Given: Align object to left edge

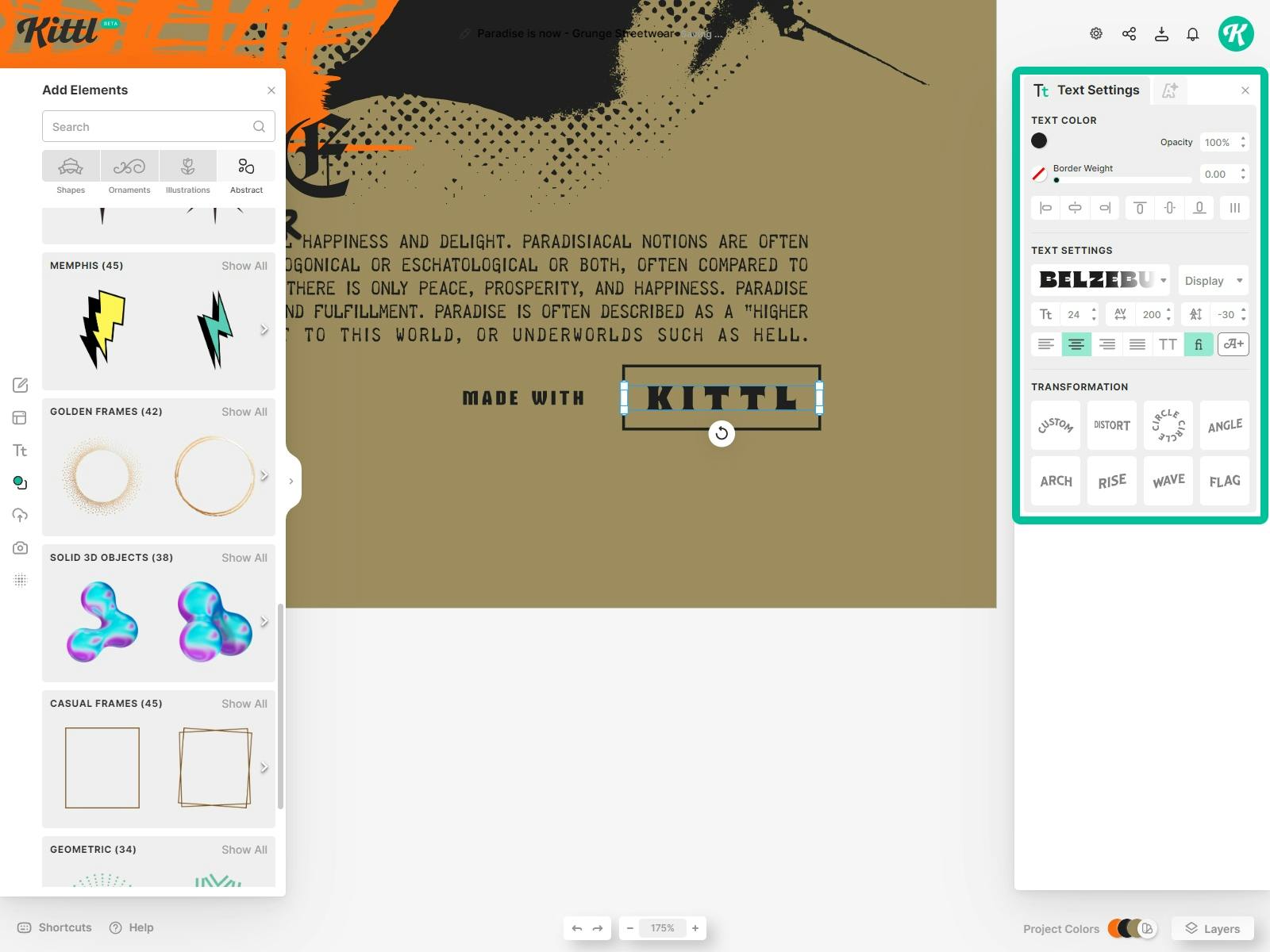Looking at the screenshot, I should [1045, 208].
